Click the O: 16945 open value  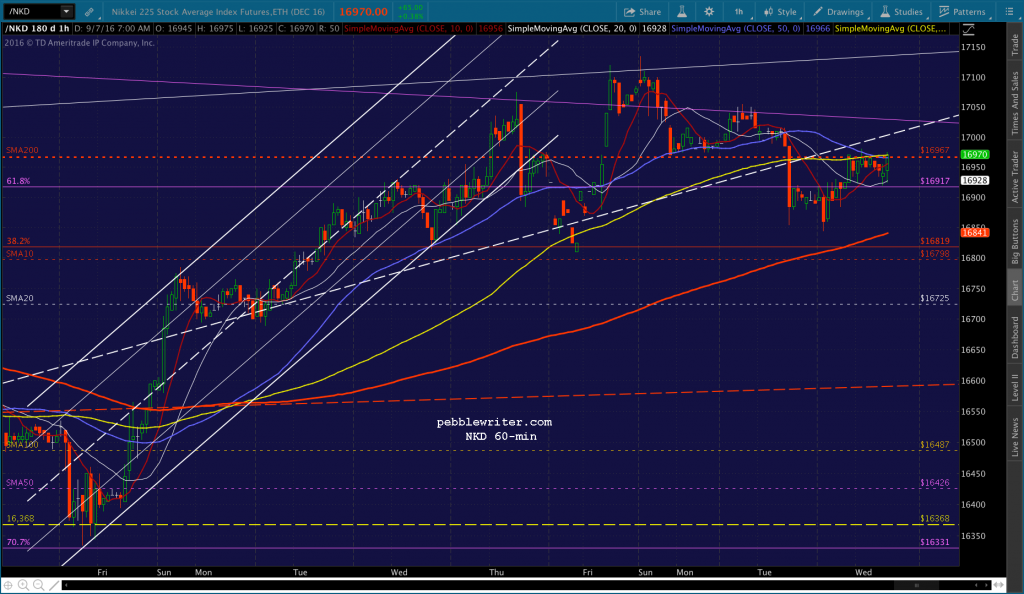(175, 29)
